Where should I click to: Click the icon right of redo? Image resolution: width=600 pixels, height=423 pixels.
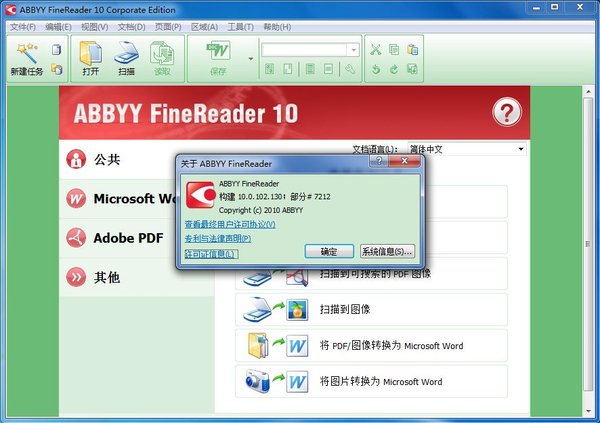click(x=412, y=69)
